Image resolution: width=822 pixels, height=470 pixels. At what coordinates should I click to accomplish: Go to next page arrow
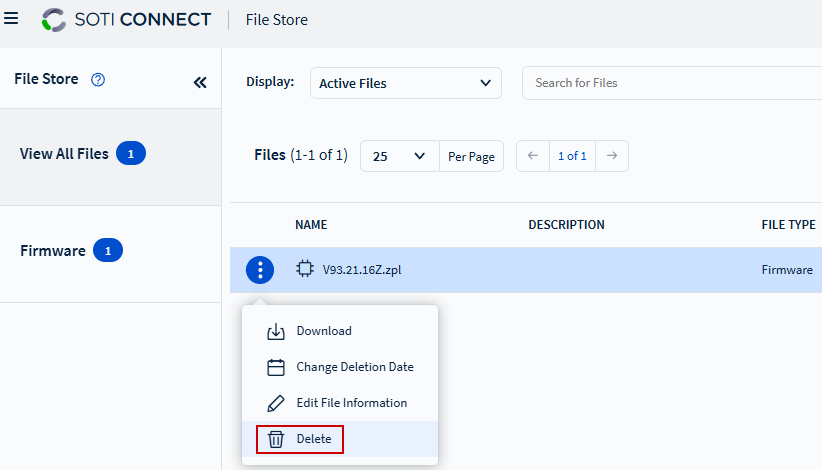[x=611, y=156]
